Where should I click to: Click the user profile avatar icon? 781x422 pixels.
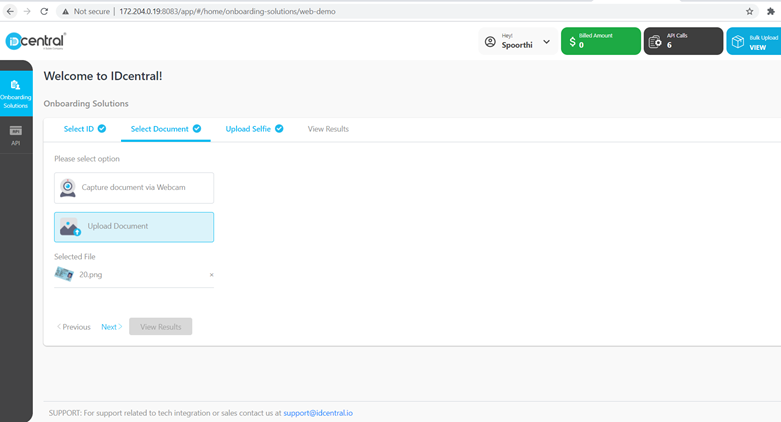coord(490,42)
